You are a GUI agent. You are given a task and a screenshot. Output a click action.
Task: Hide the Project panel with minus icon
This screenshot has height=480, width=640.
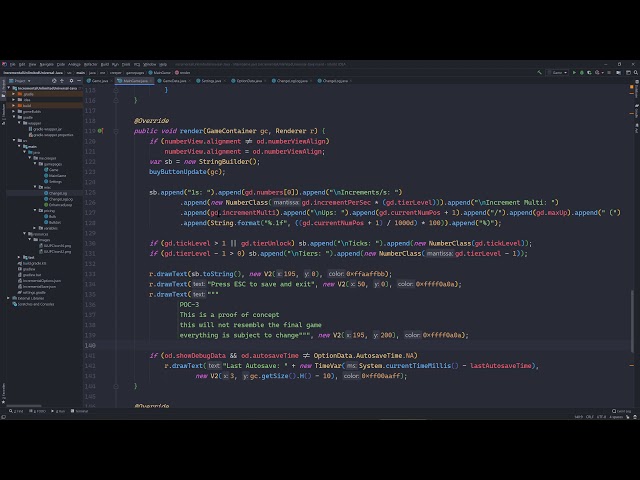[x=79, y=81]
